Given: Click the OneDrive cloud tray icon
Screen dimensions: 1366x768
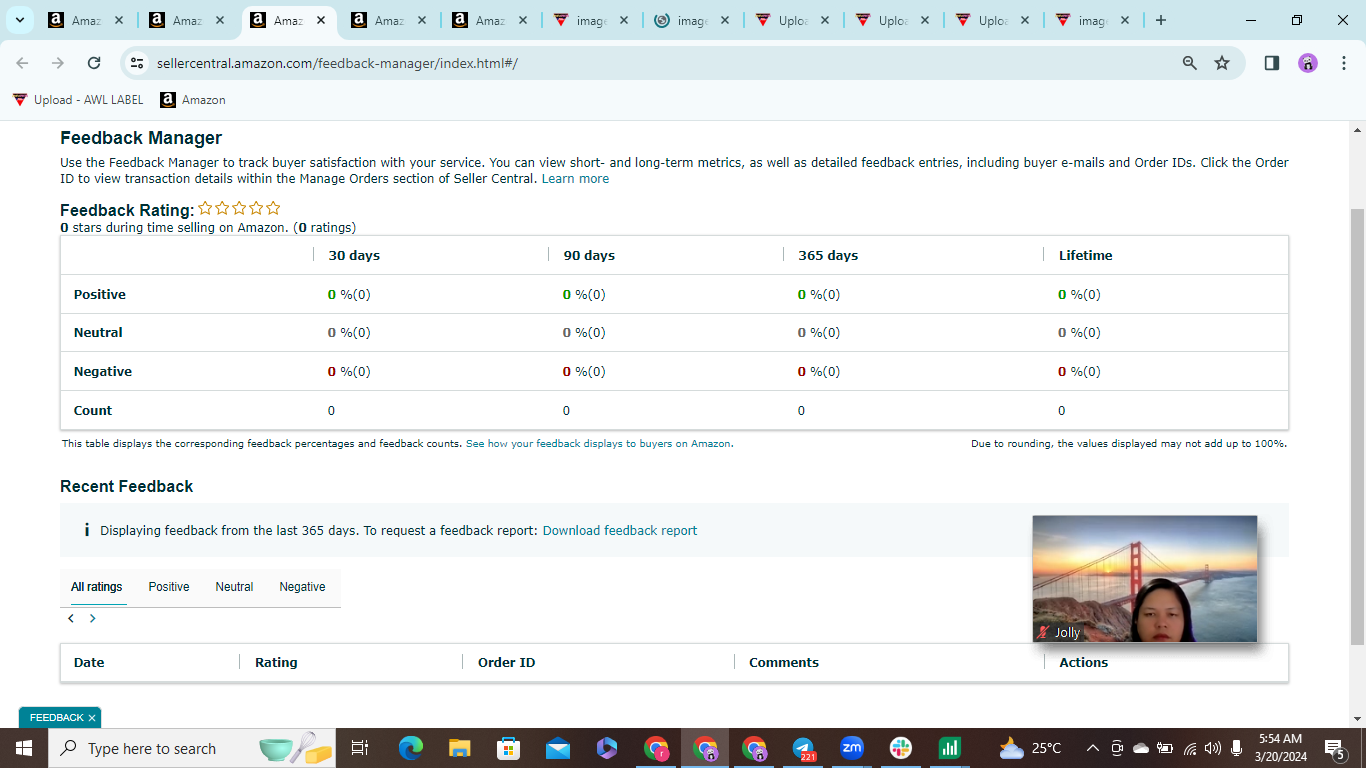Looking at the screenshot, I should click(x=1141, y=748).
